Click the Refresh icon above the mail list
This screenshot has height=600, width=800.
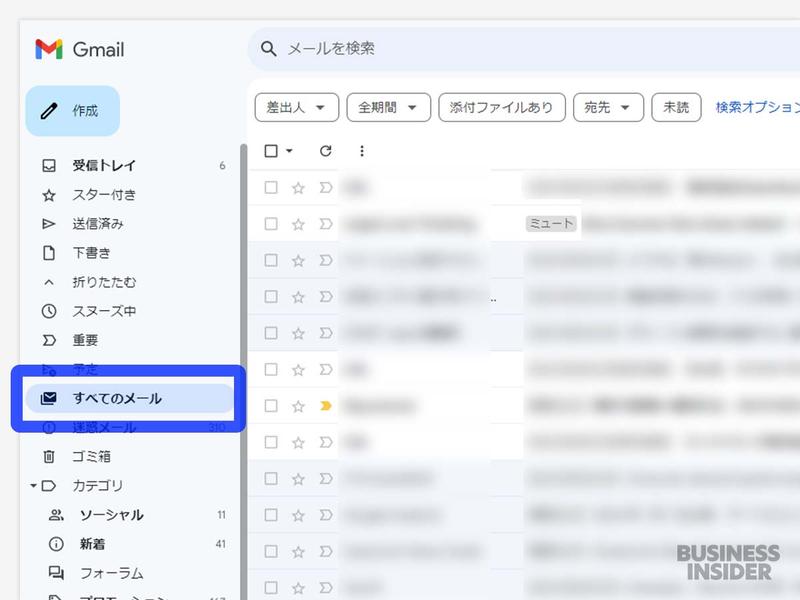tap(325, 151)
